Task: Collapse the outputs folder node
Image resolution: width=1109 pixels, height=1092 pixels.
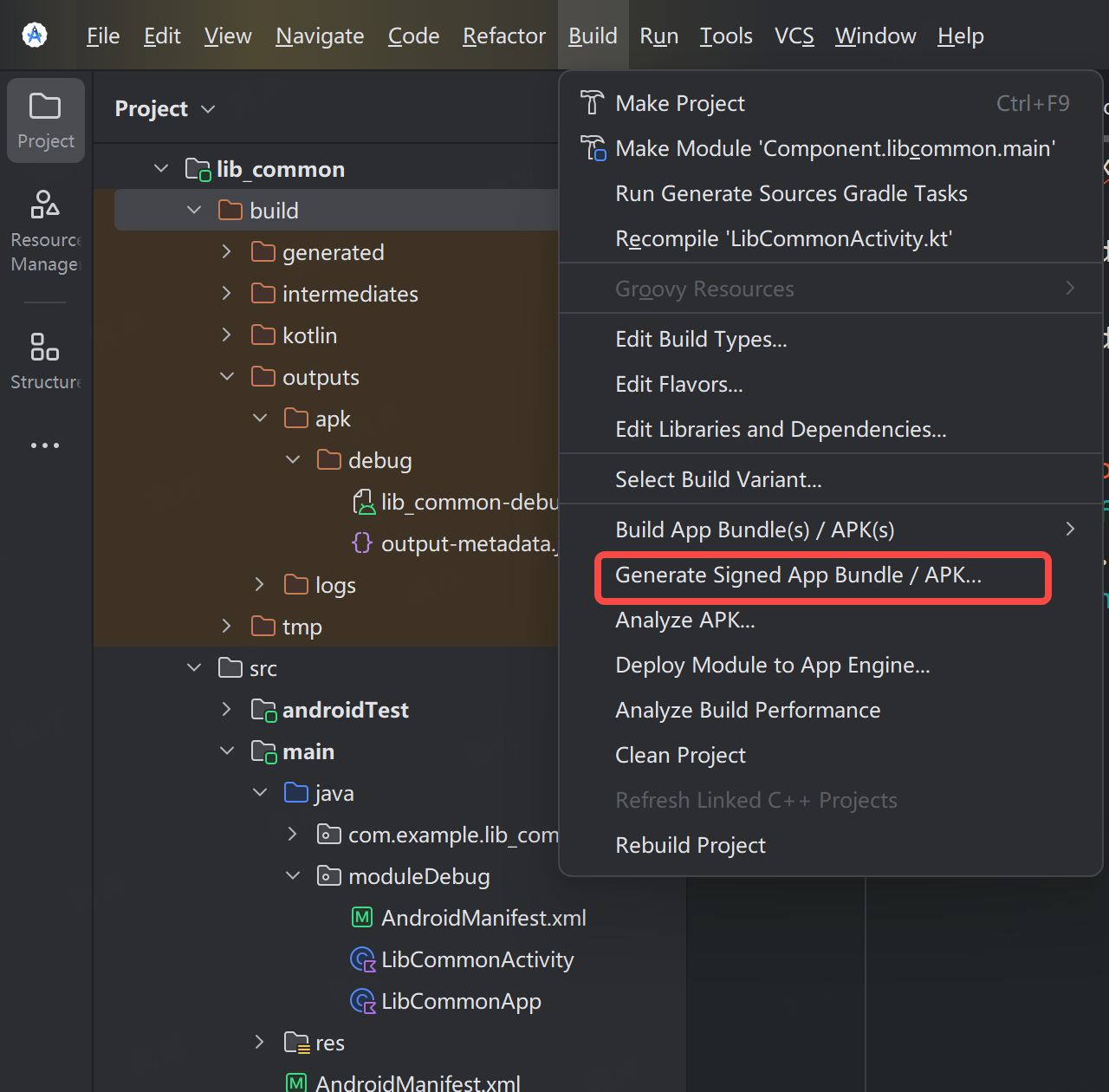Action: pos(227,376)
